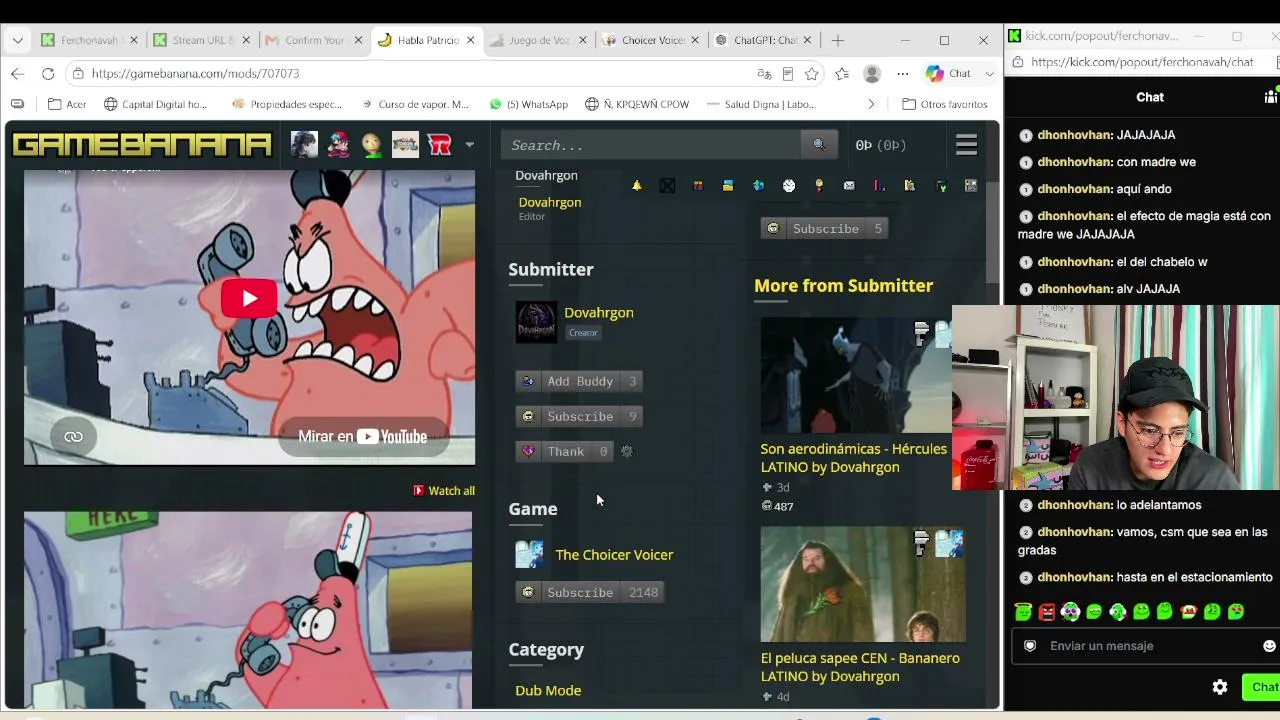Click the GameBanana logo

pyautogui.click(x=142, y=145)
